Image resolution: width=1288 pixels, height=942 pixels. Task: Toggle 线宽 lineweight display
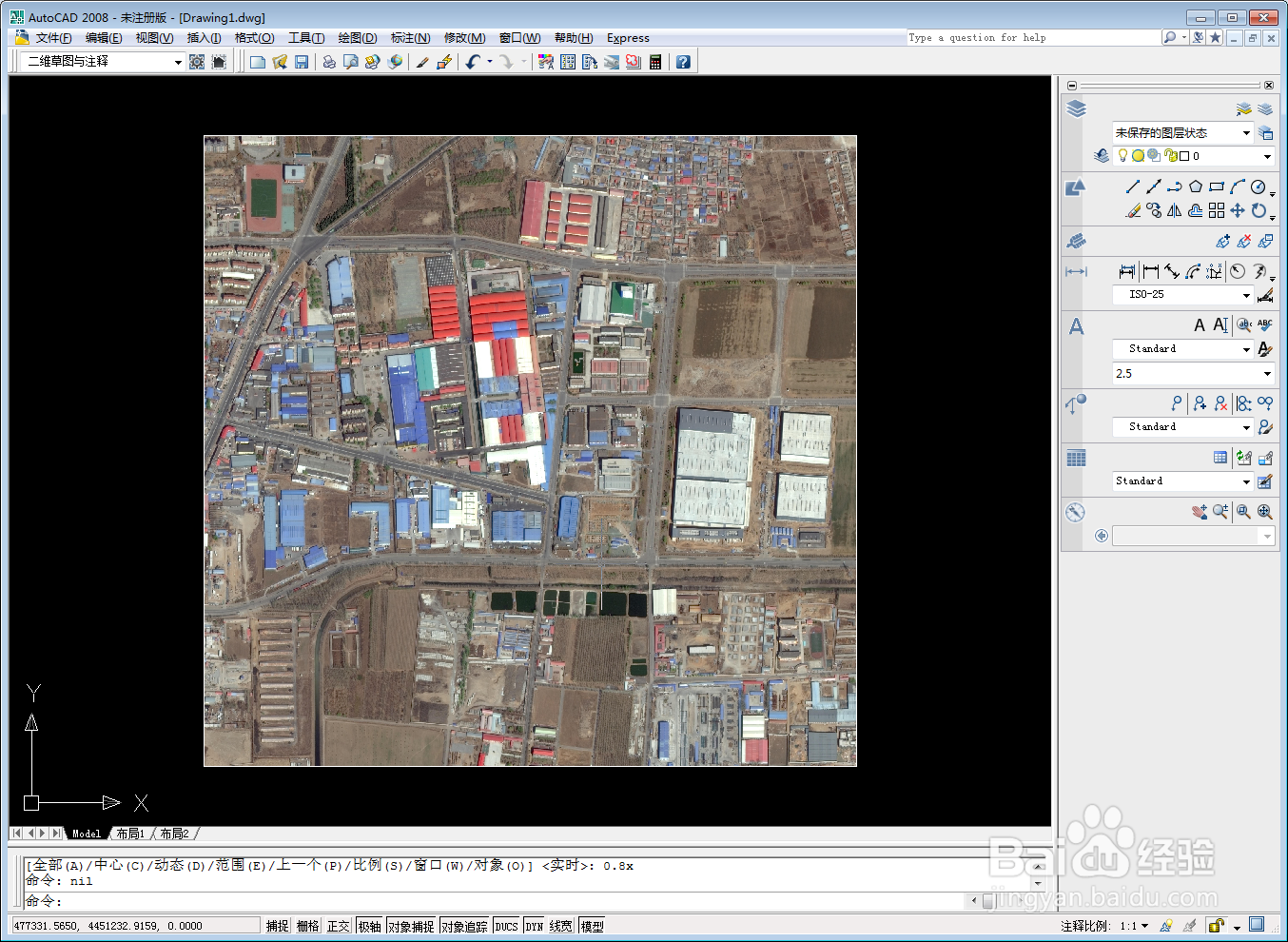click(x=561, y=926)
